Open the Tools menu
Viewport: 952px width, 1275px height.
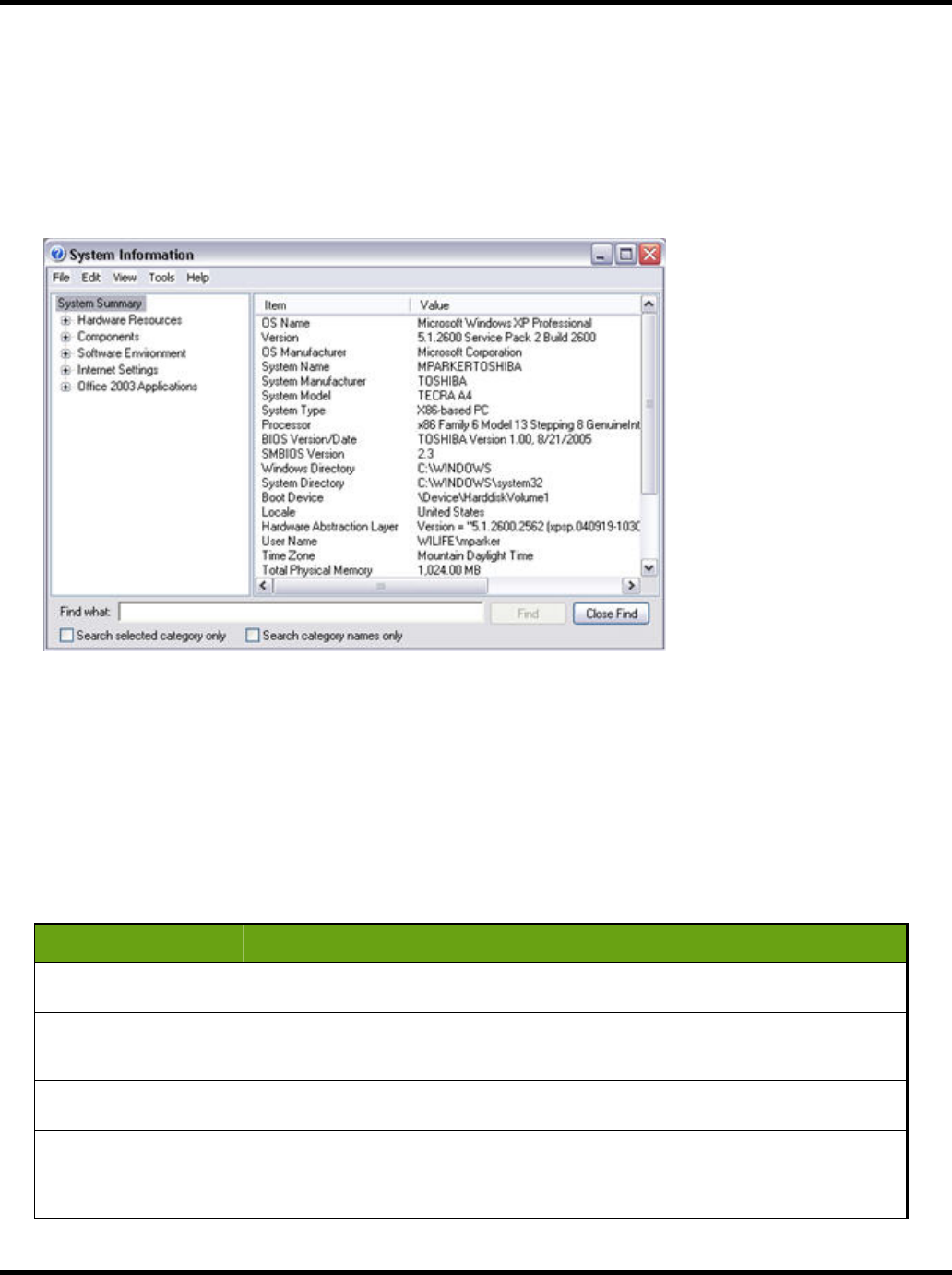161,278
